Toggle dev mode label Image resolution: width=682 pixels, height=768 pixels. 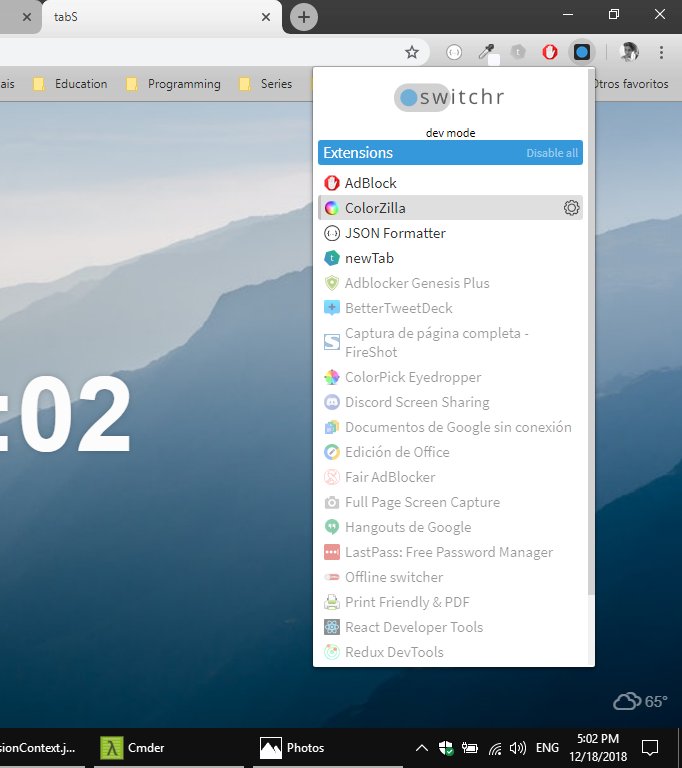(x=450, y=133)
